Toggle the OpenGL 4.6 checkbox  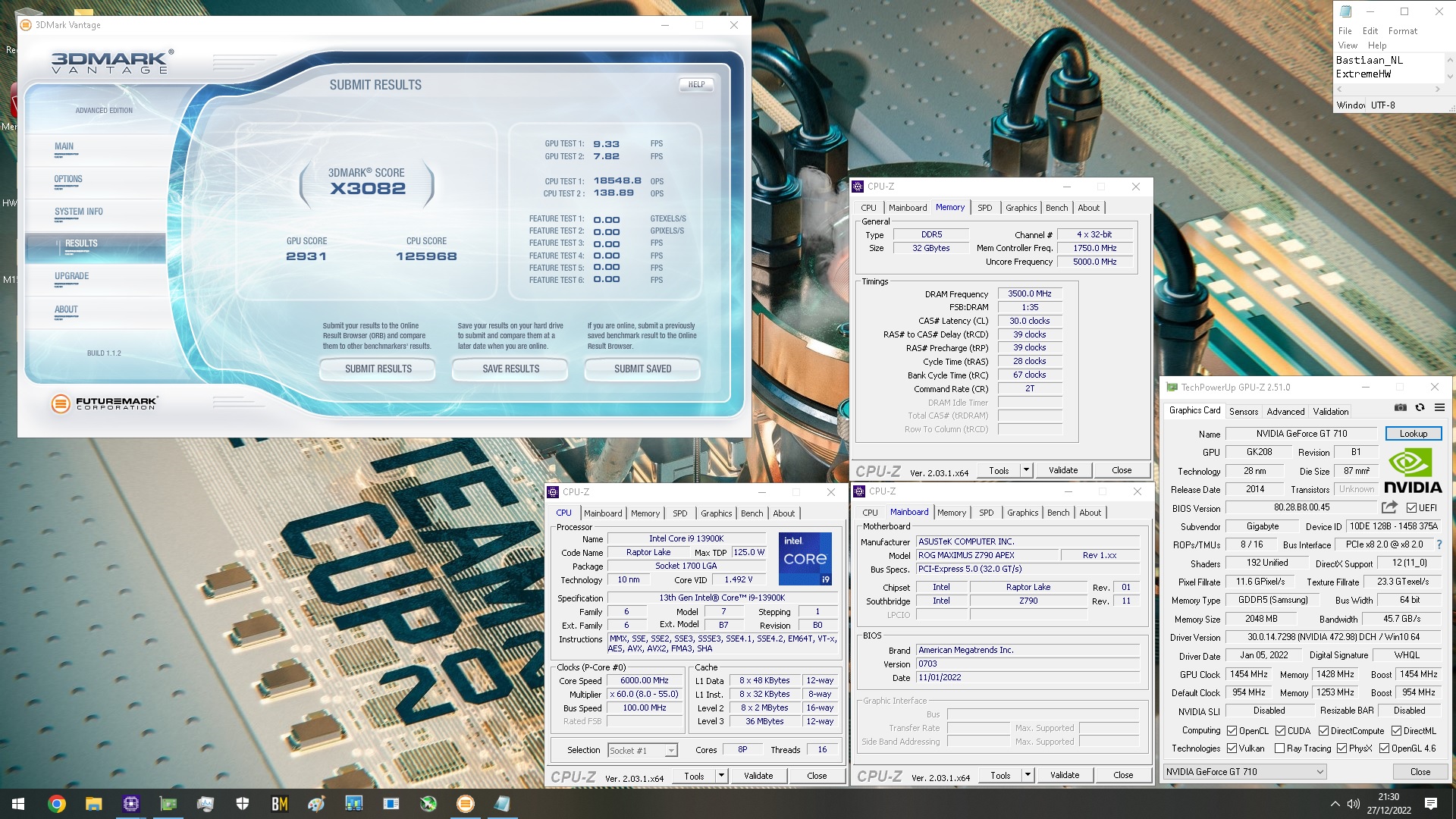[x=1384, y=748]
